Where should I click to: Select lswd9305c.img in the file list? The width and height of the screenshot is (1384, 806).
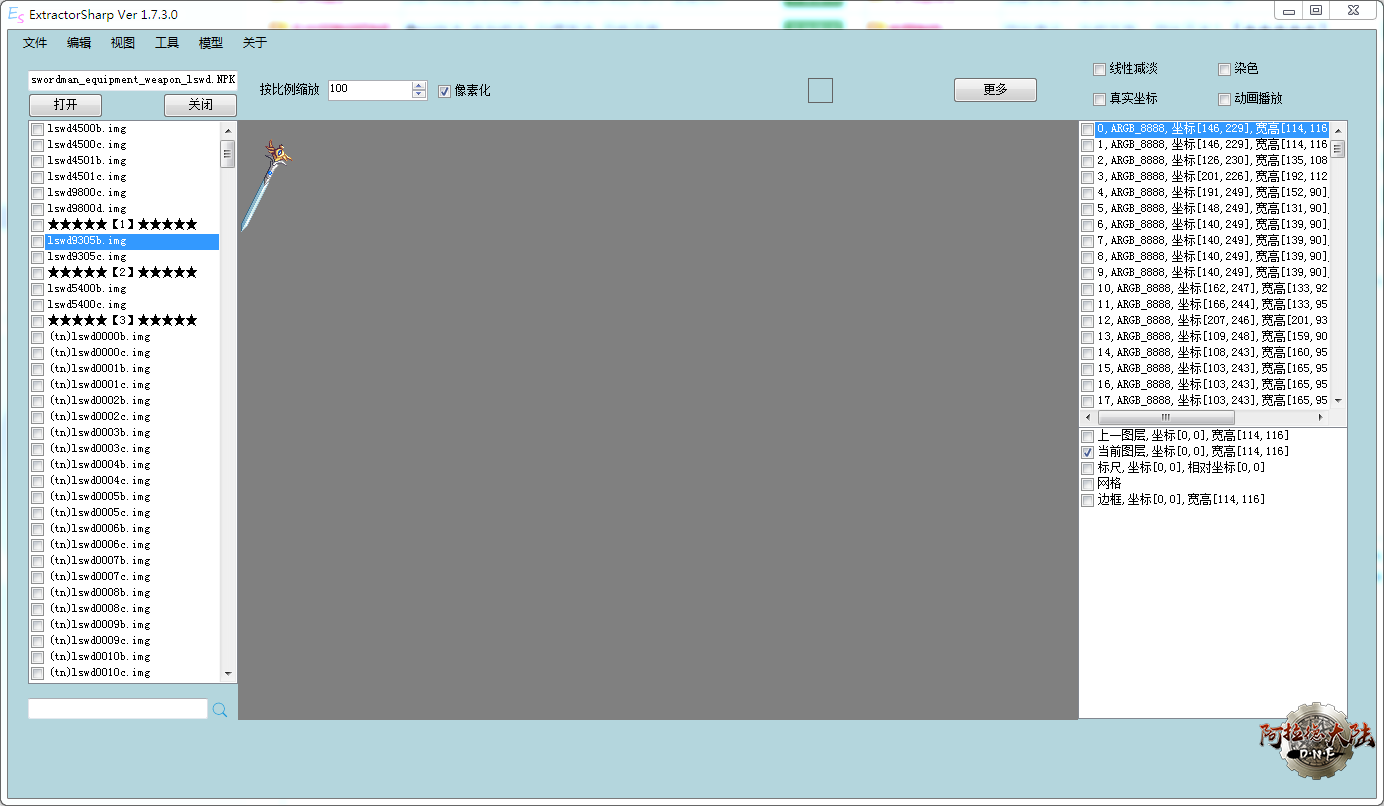click(x=88, y=257)
